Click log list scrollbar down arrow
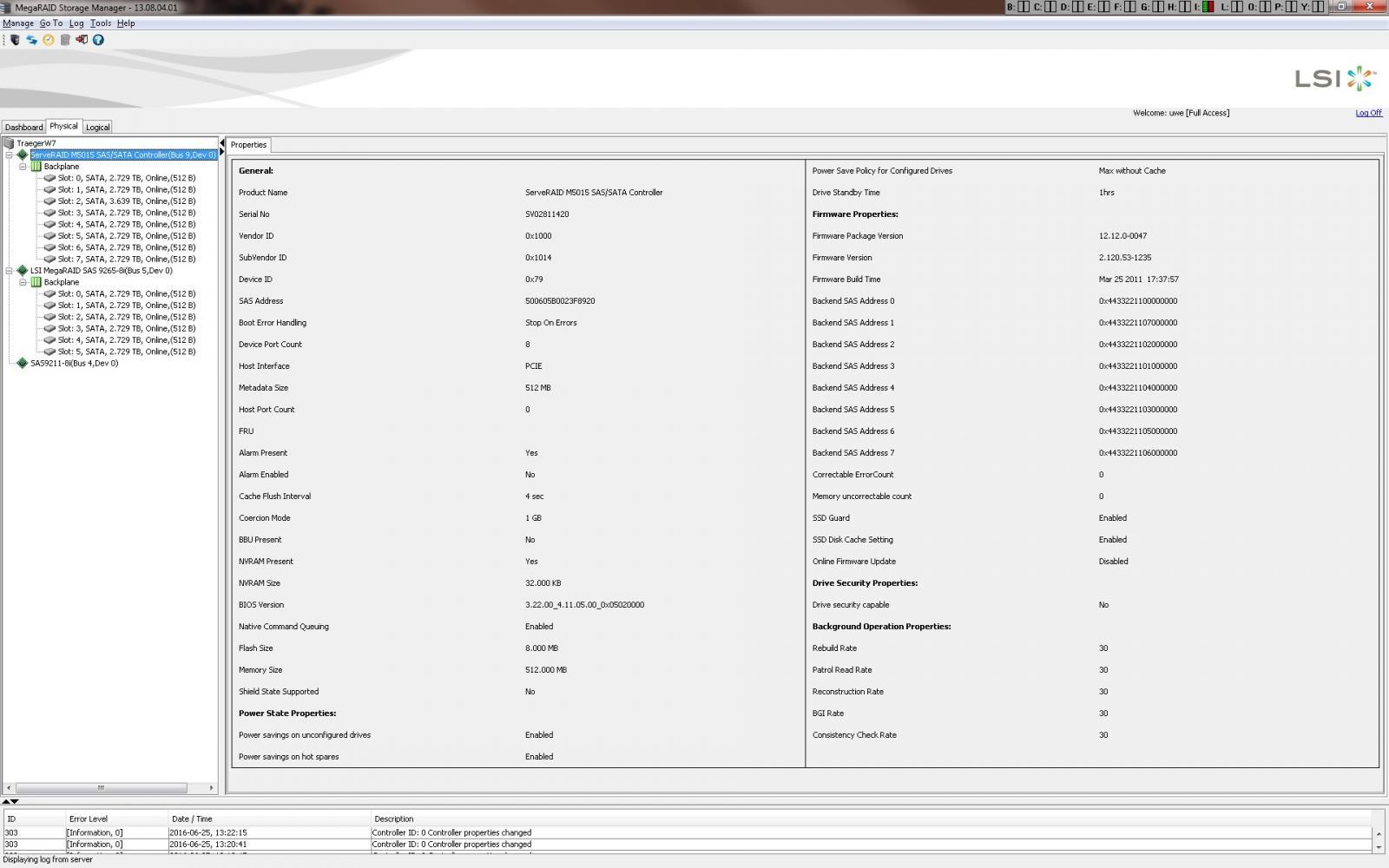Screen dimensions: 1389x868 tap(1379, 847)
